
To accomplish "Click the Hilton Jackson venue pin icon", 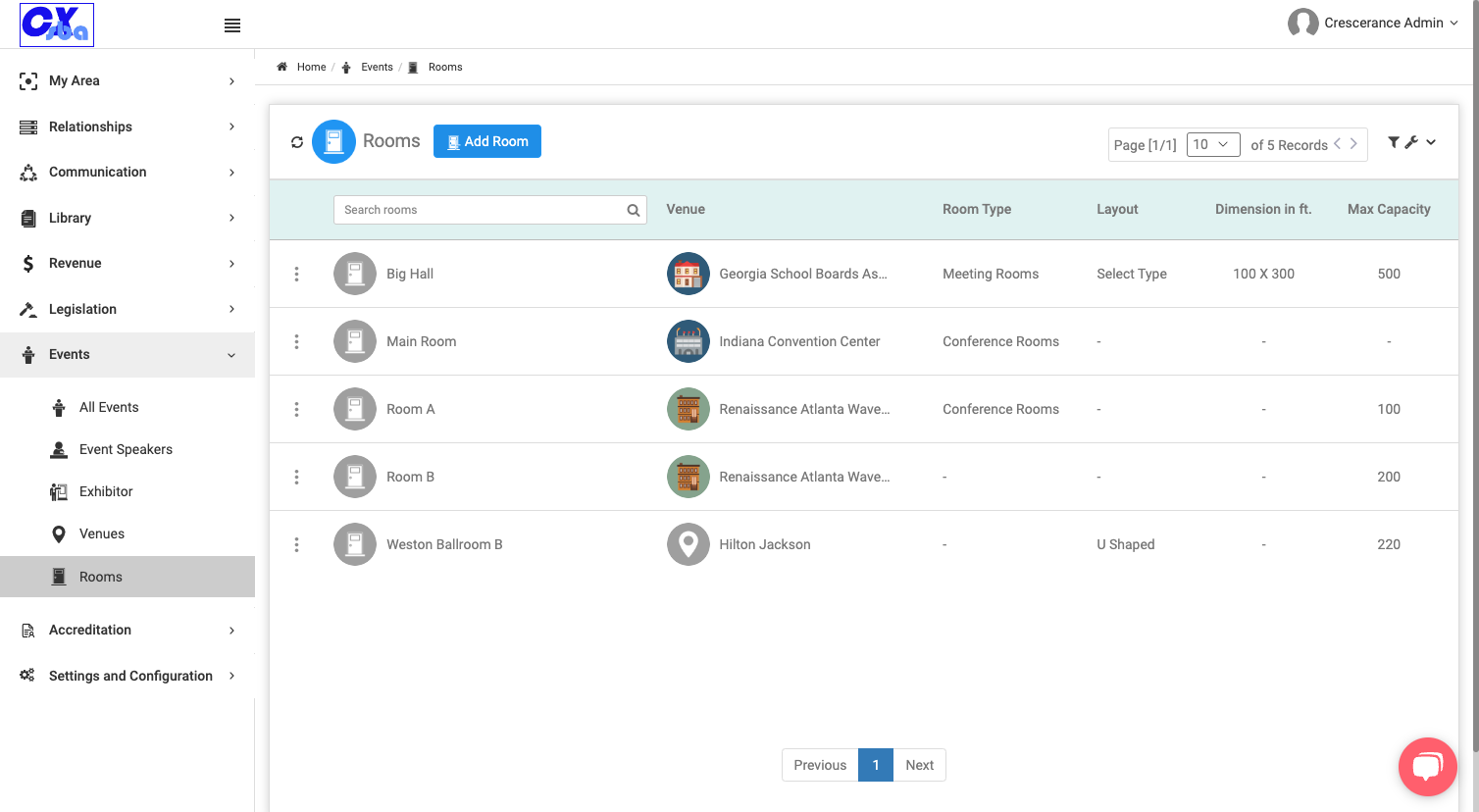I will click(688, 544).
